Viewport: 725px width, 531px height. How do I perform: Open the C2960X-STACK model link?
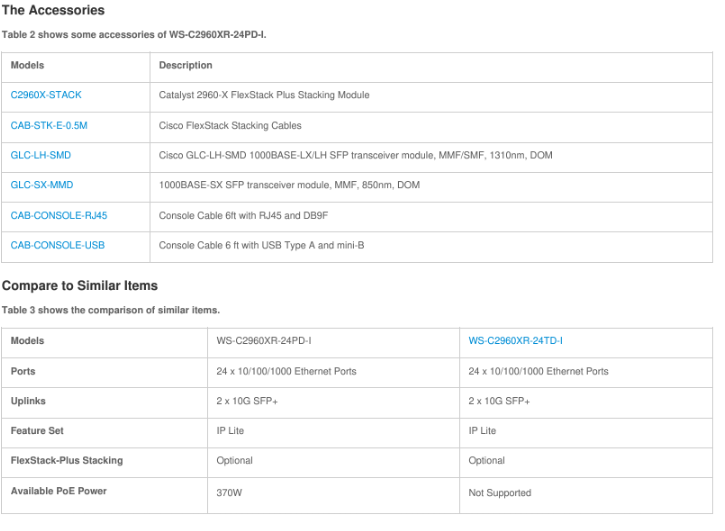click(46, 95)
